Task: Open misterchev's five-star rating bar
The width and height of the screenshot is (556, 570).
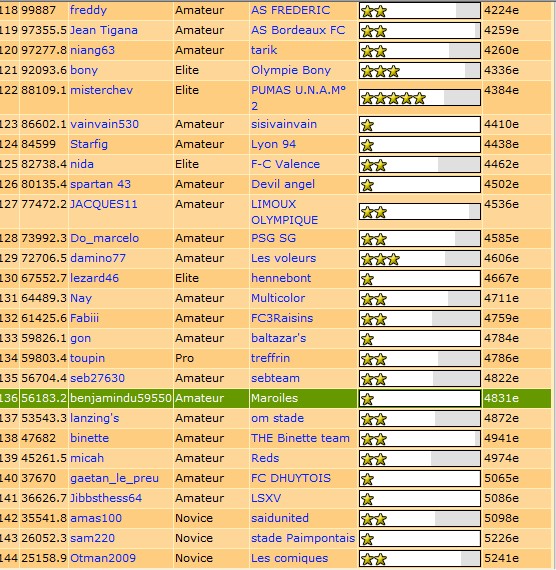Action: pyautogui.click(x=420, y=98)
